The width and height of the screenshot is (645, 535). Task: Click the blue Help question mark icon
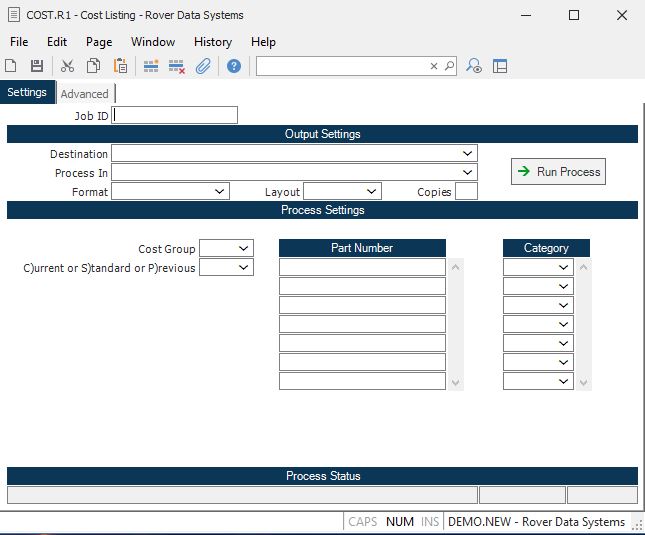pos(234,66)
